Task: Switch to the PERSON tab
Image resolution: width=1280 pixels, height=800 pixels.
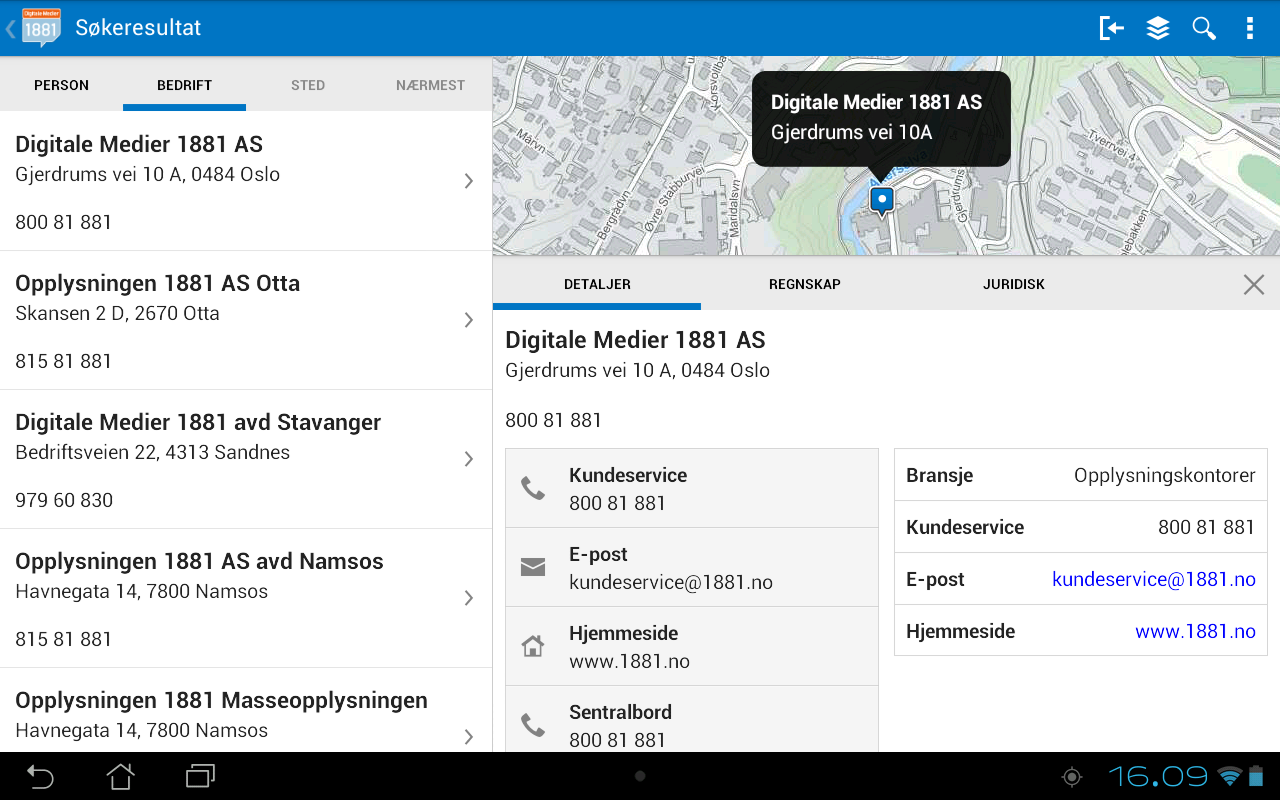Action: [62, 85]
